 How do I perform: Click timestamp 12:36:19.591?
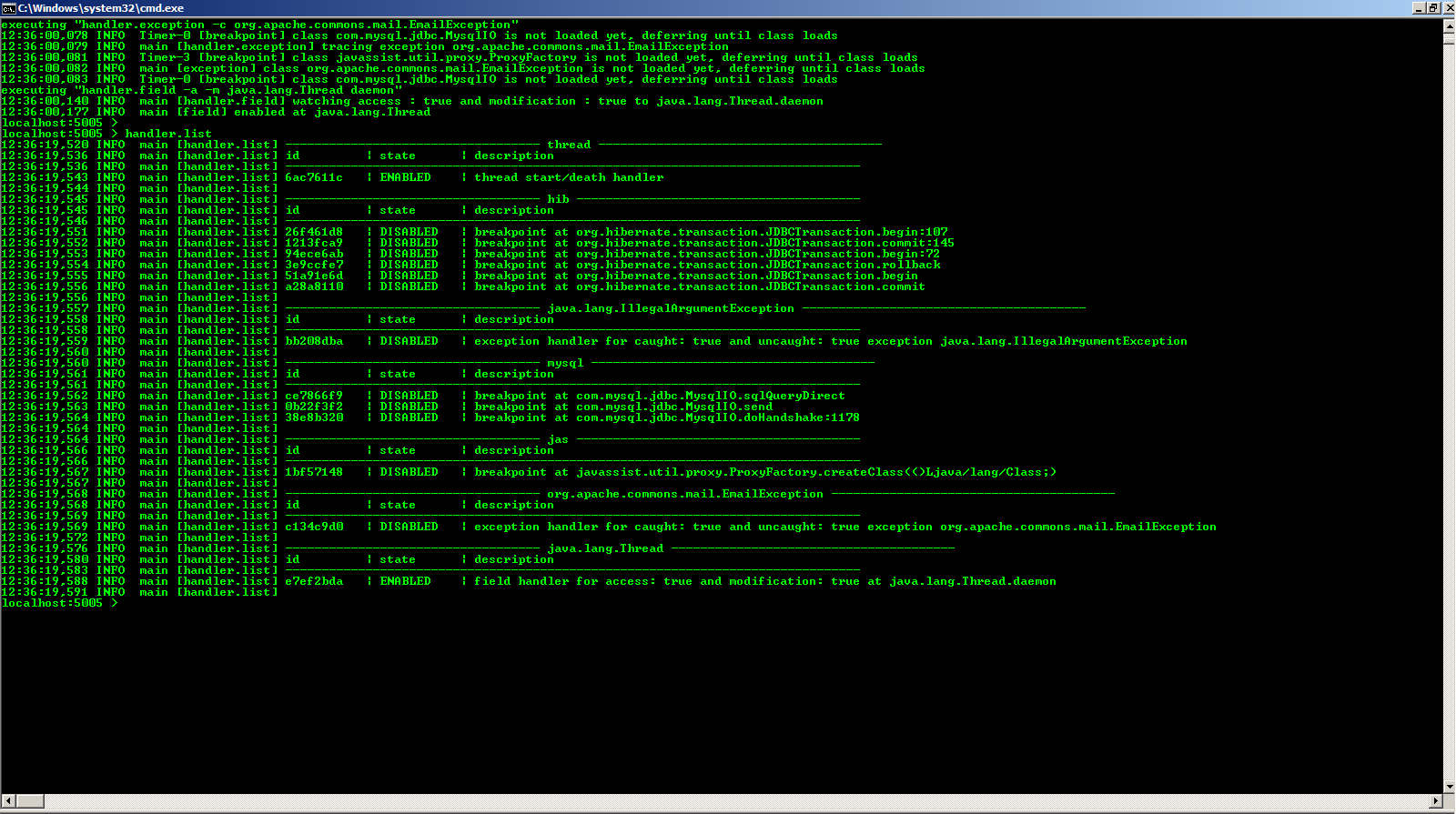(x=45, y=592)
